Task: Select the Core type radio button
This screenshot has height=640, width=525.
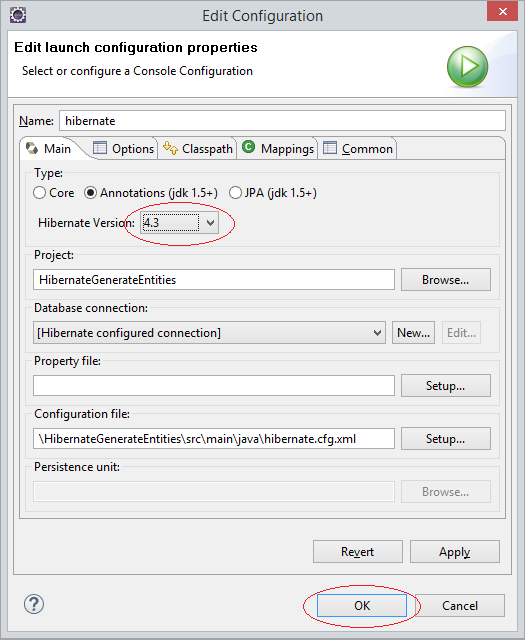Action: click(39, 193)
